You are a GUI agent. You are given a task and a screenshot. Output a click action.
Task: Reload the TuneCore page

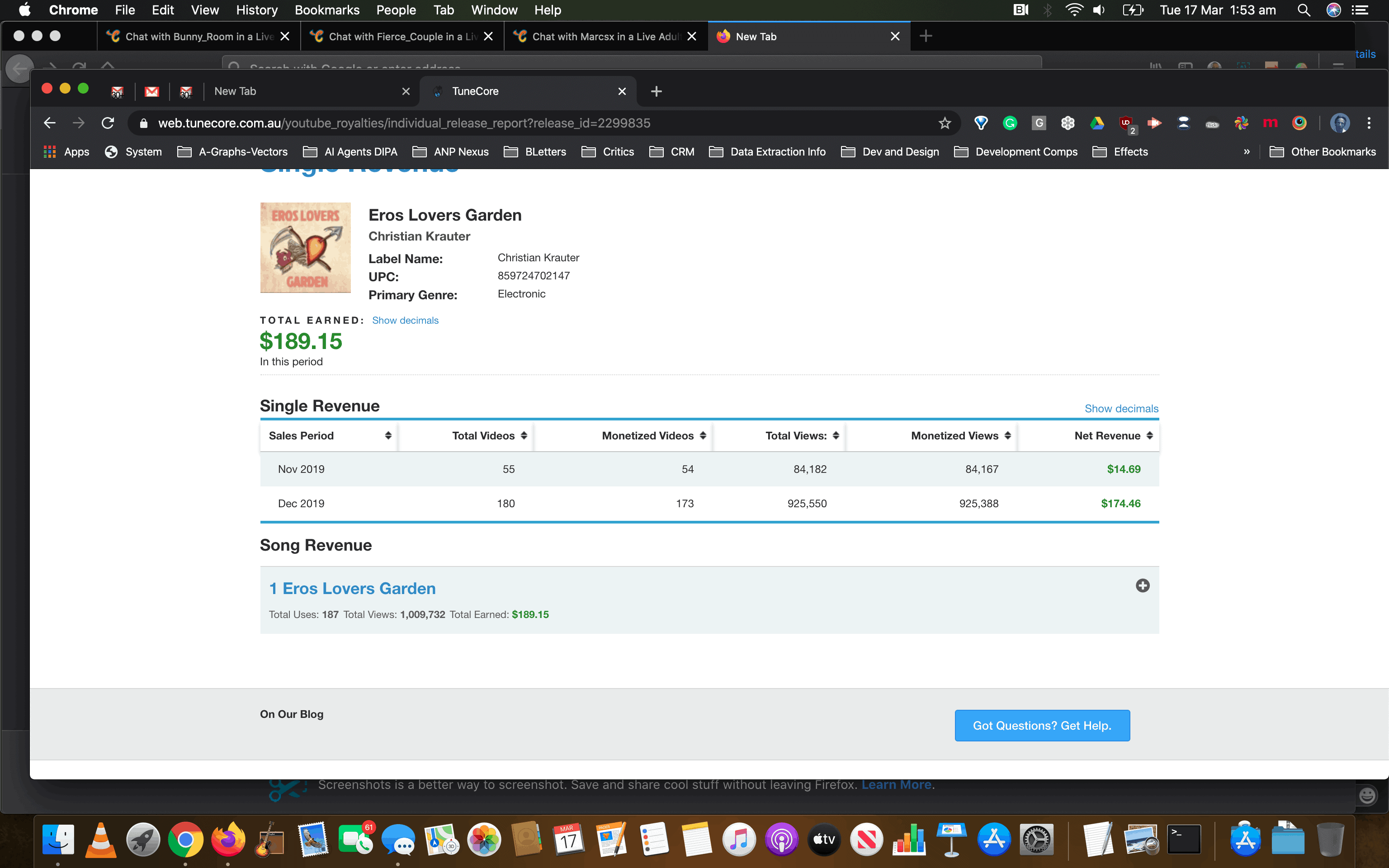pos(108,123)
